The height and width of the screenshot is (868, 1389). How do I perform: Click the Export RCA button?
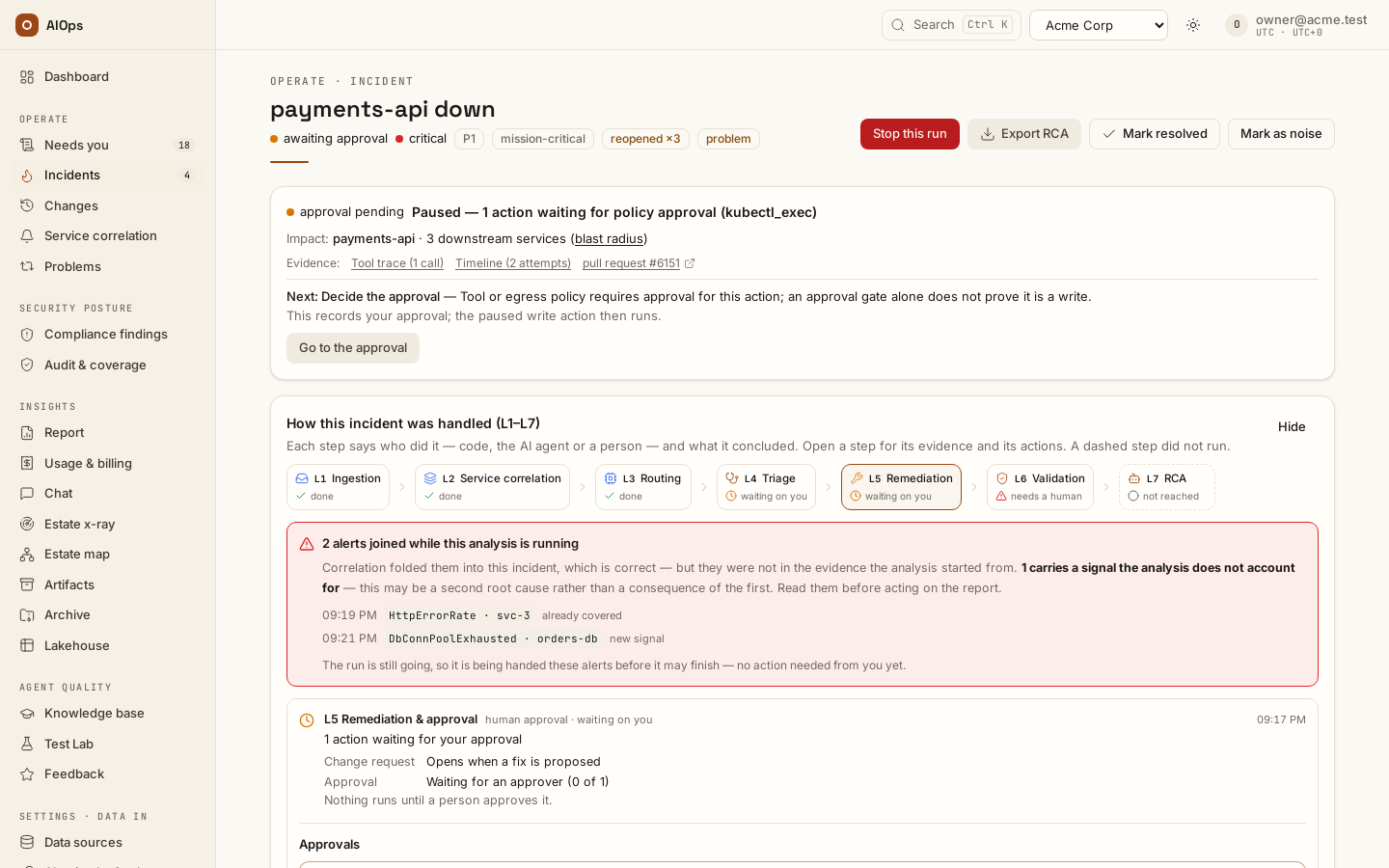[1024, 134]
